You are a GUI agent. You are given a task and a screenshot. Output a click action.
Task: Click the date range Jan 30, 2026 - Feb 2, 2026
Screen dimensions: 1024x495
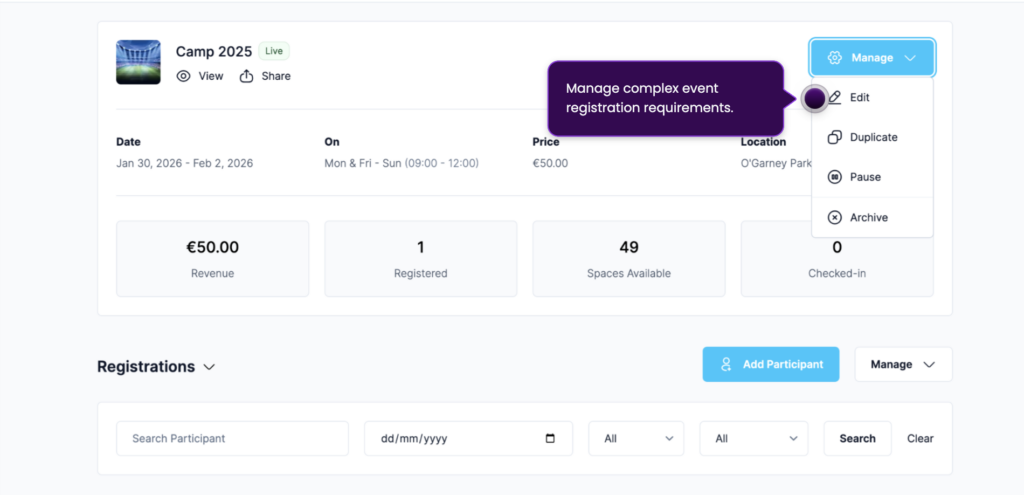tap(185, 163)
